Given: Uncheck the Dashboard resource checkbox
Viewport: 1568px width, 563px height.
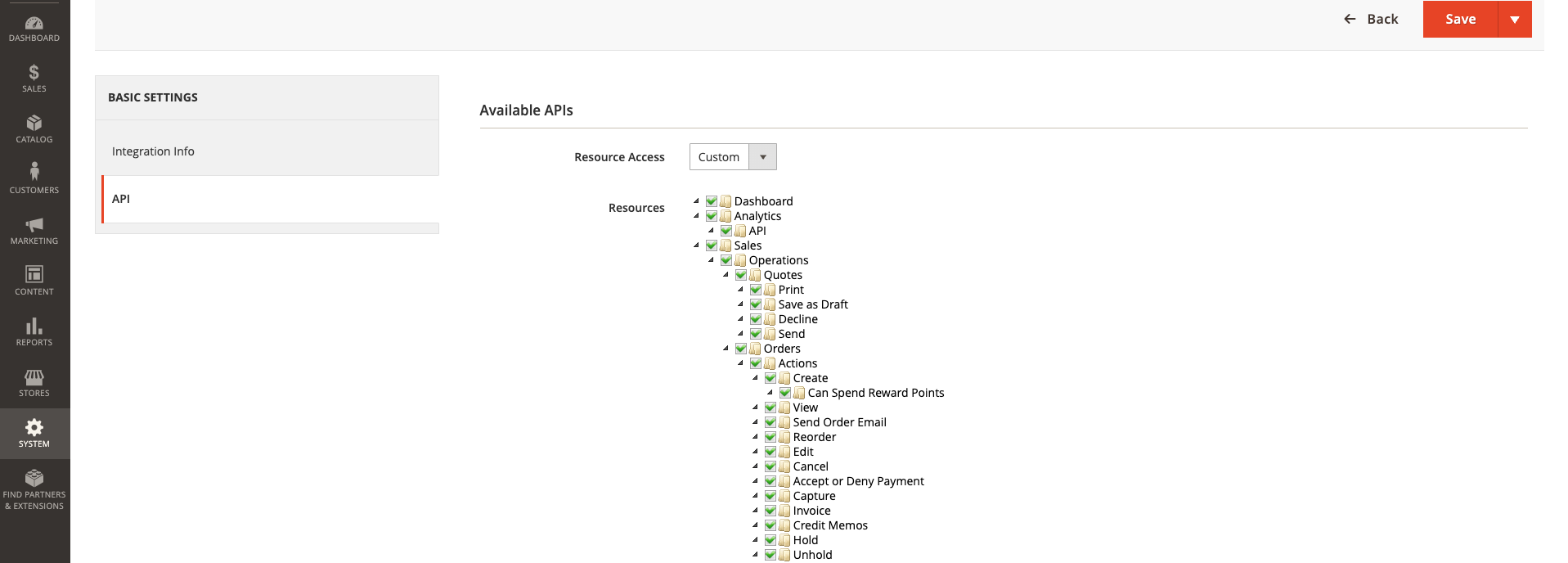Looking at the screenshot, I should click(x=712, y=201).
